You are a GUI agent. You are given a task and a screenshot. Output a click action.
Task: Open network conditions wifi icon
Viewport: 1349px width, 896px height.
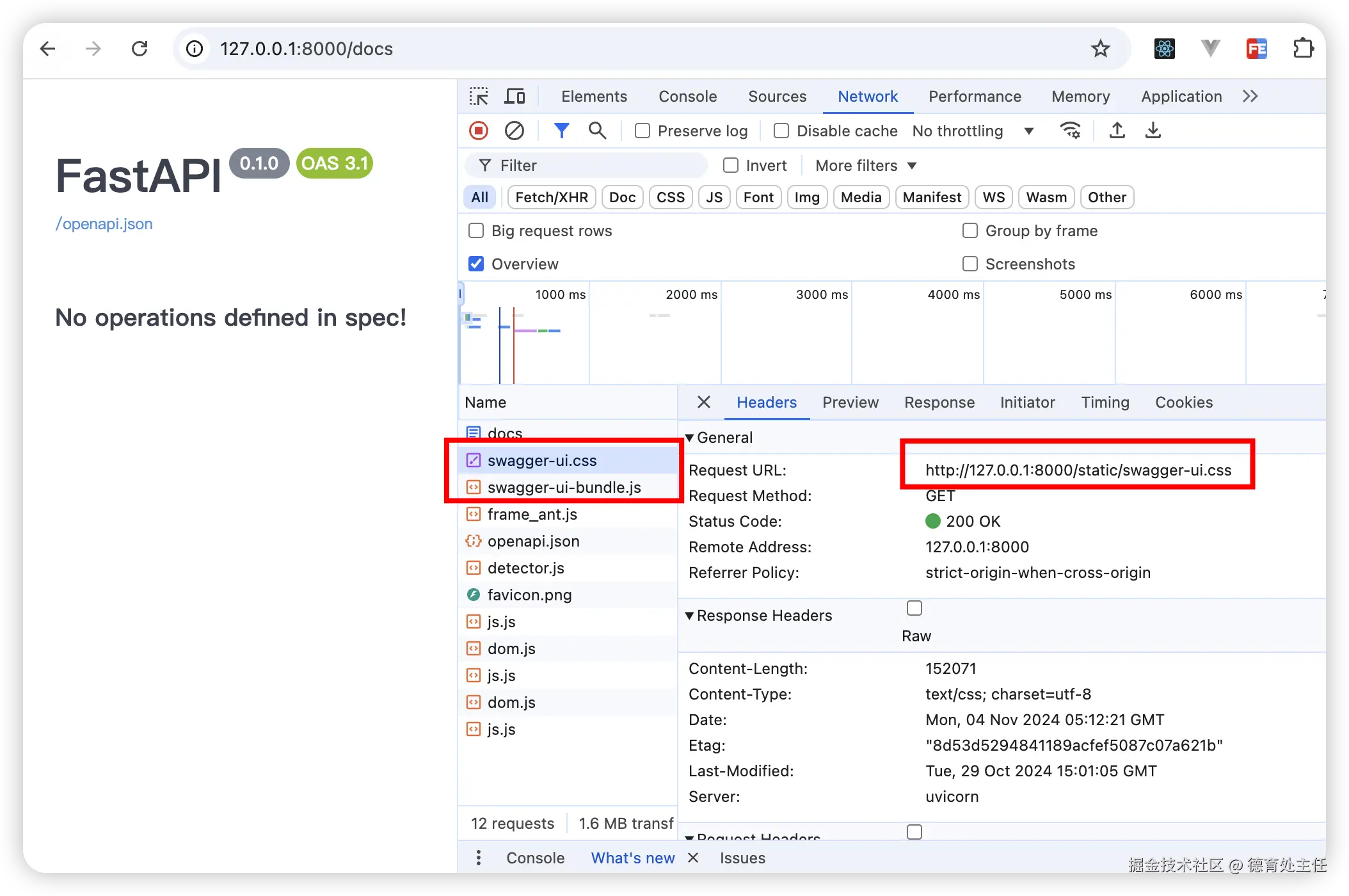[1070, 131]
